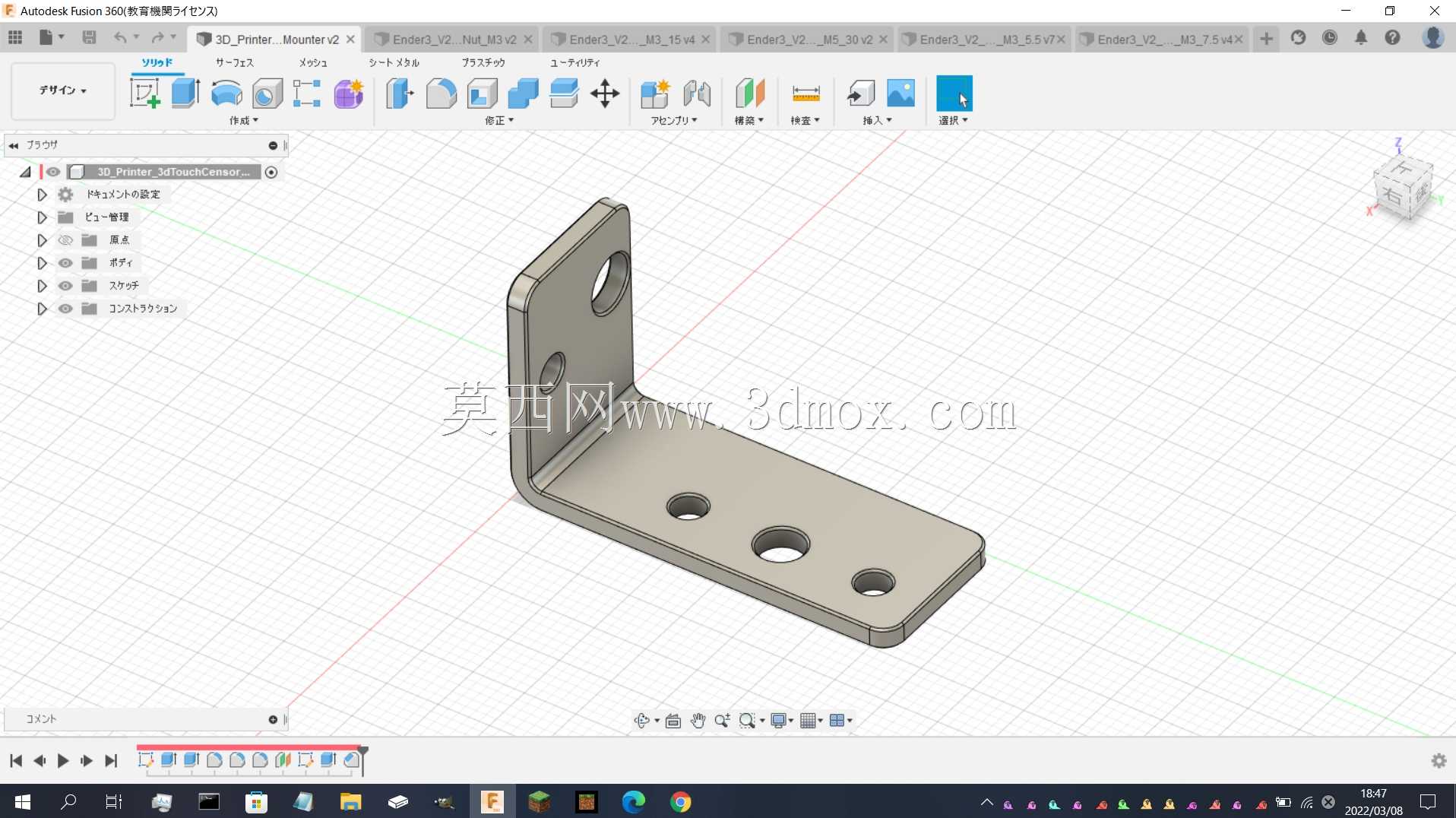Activate the root component radio button
Image resolution: width=1456 pixels, height=818 pixels.
[x=271, y=172]
